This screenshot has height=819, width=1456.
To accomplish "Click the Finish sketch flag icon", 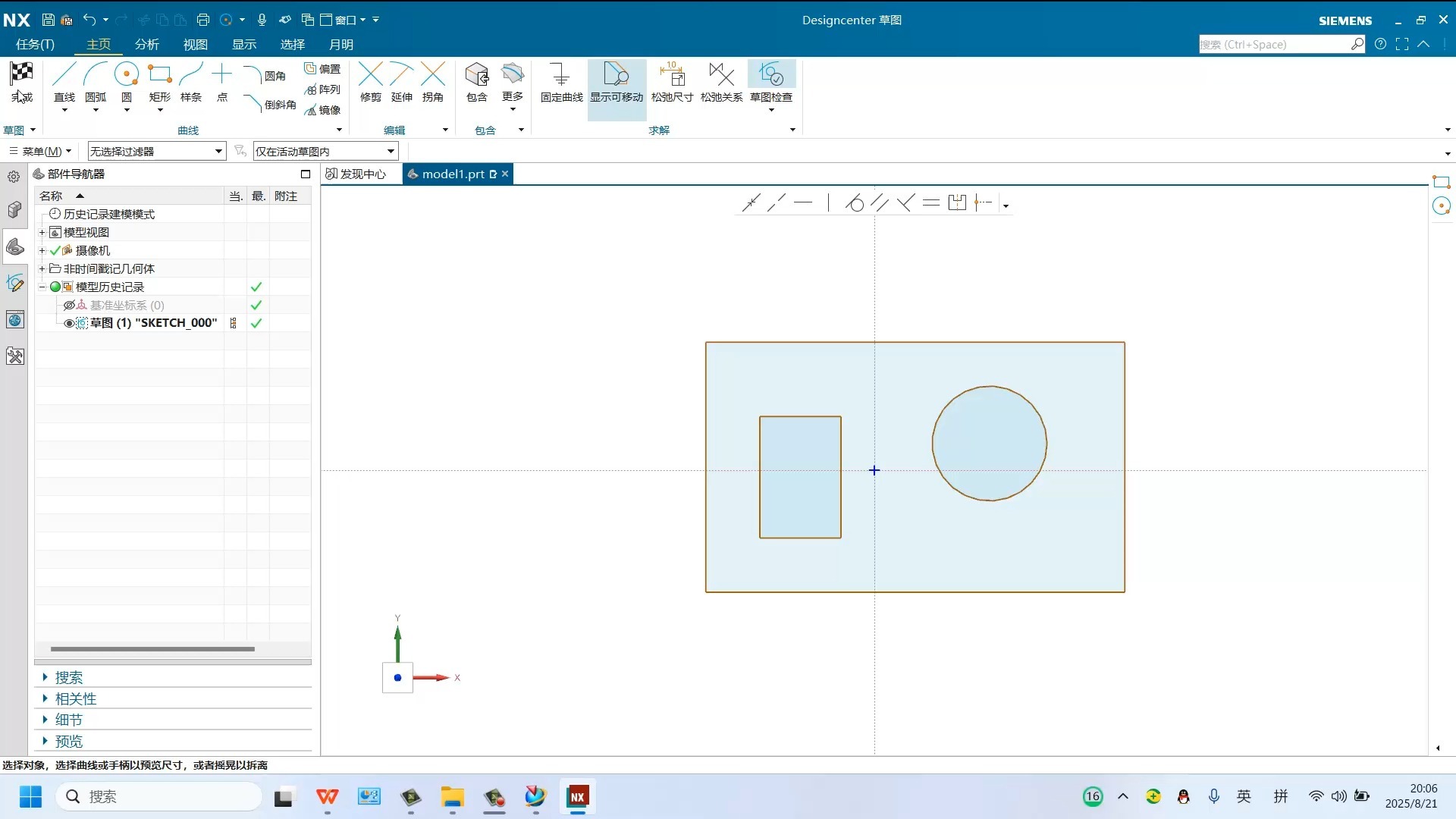I will (x=21, y=74).
